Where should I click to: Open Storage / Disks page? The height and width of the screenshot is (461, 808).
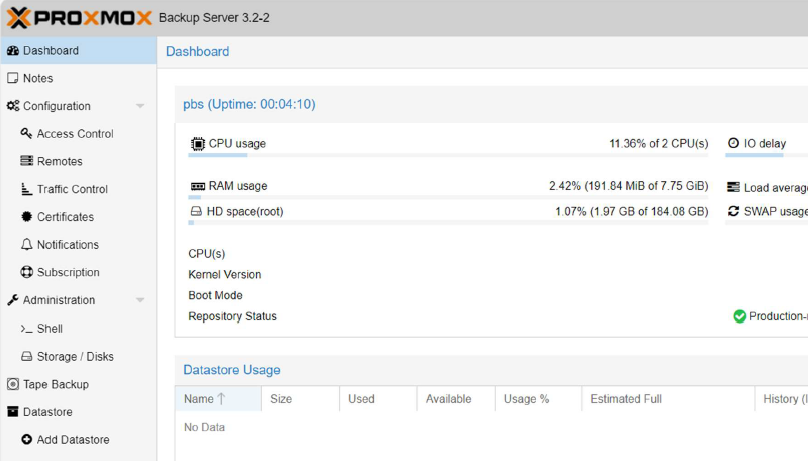pyautogui.click(x=78, y=356)
